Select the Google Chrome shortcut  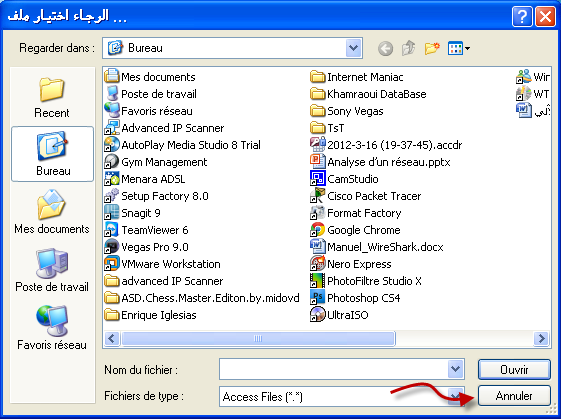(355, 230)
